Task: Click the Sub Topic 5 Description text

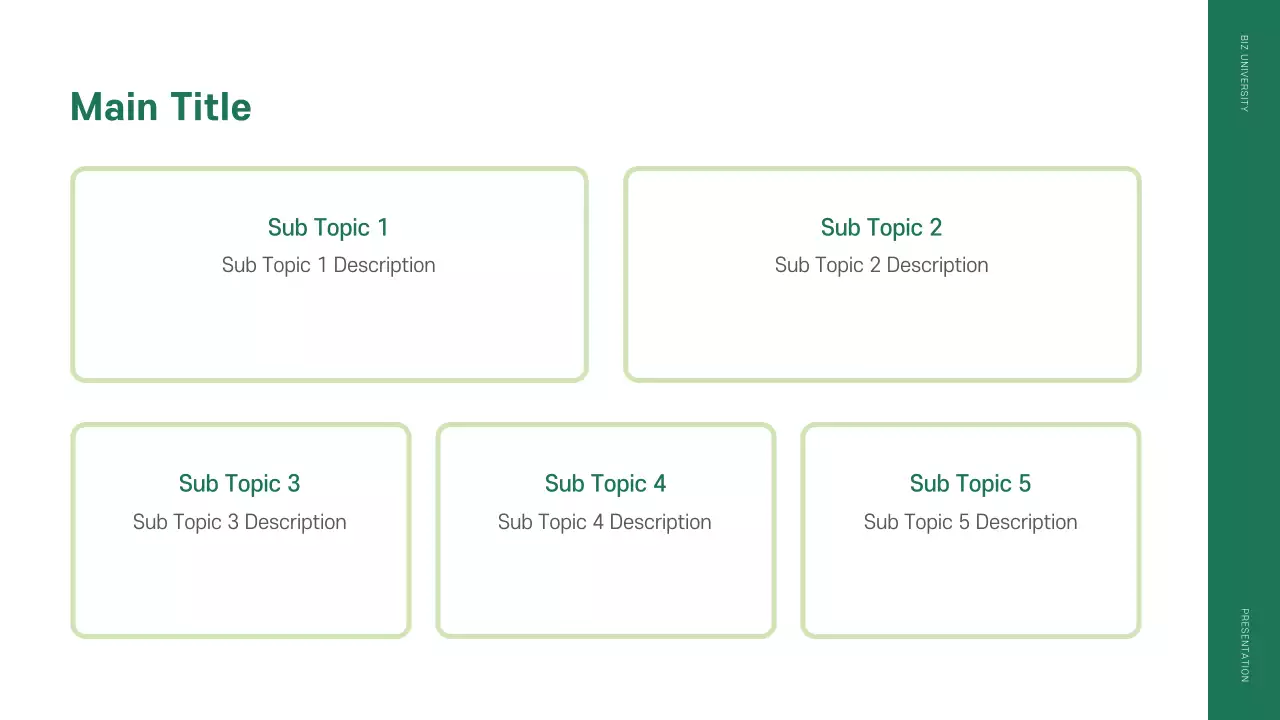Action: [x=970, y=522]
